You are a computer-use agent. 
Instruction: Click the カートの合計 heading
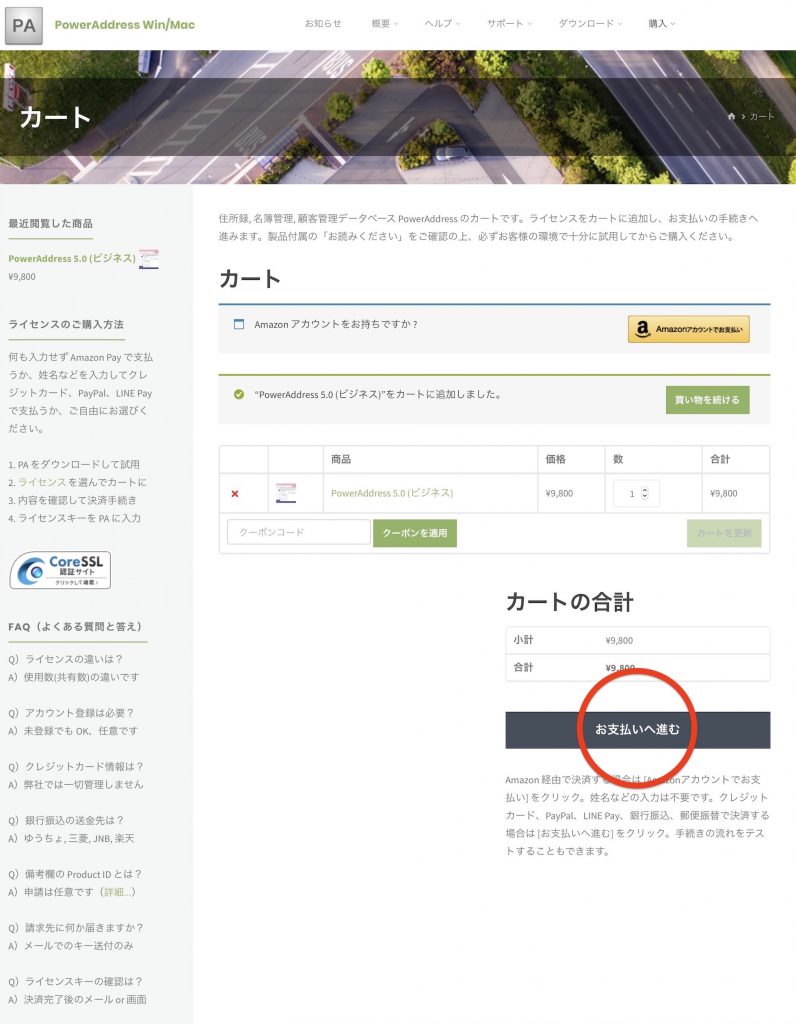[x=569, y=602]
